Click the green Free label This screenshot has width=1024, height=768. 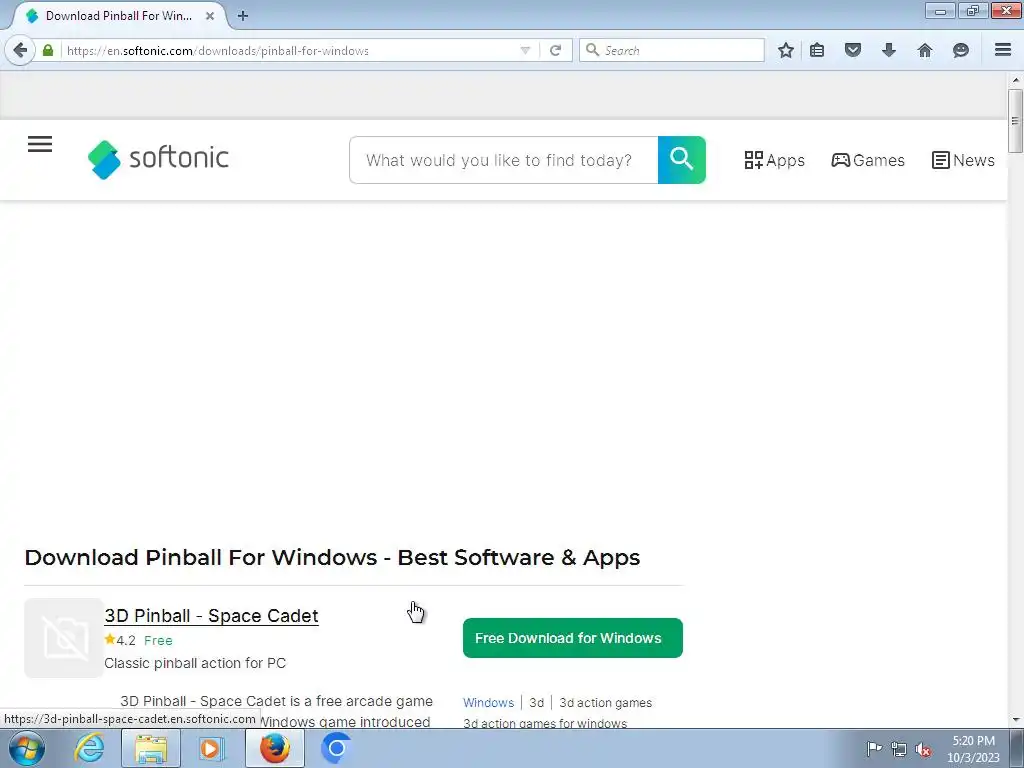click(158, 641)
